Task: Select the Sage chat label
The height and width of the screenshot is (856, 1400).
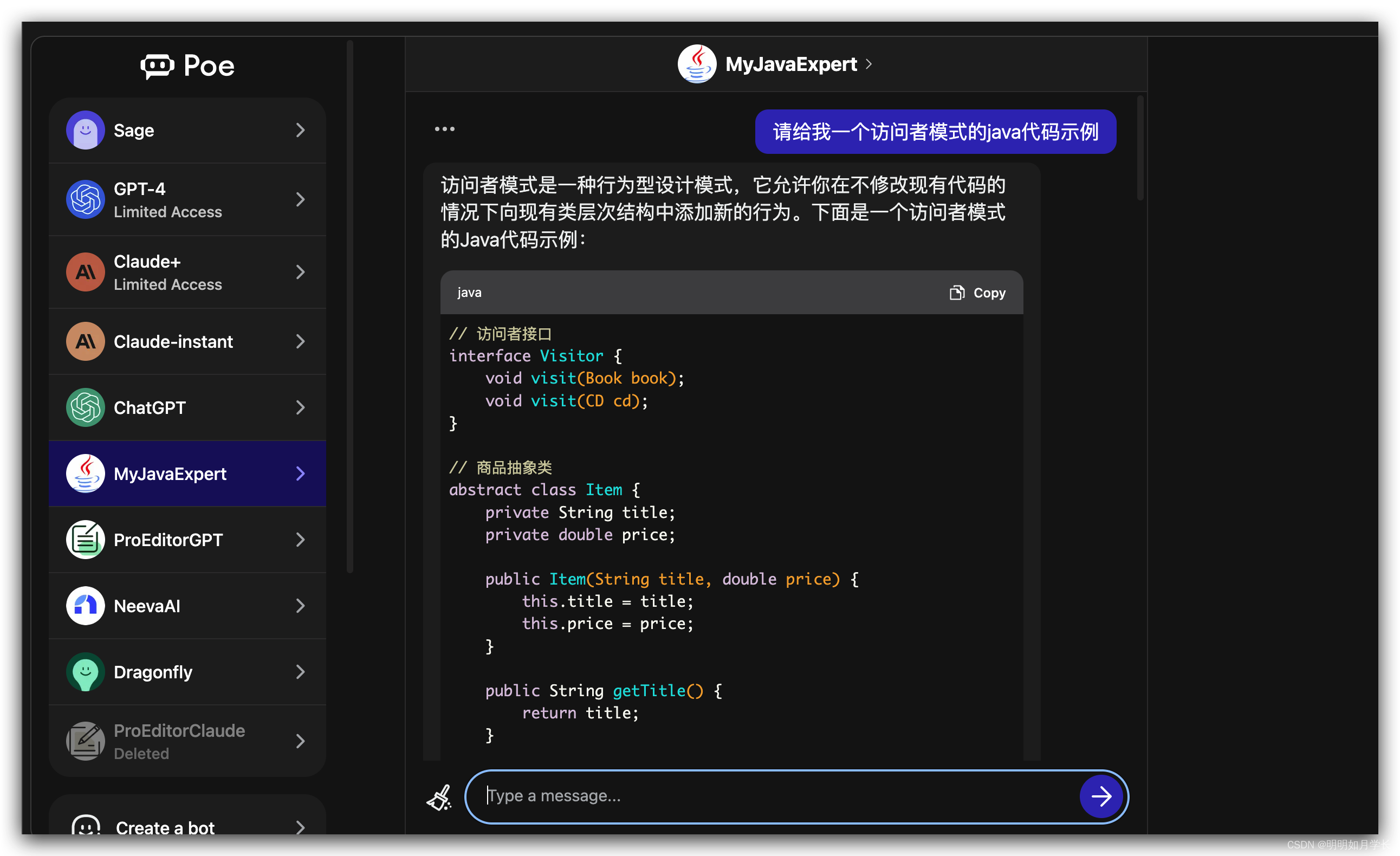Action: click(133, 130)
